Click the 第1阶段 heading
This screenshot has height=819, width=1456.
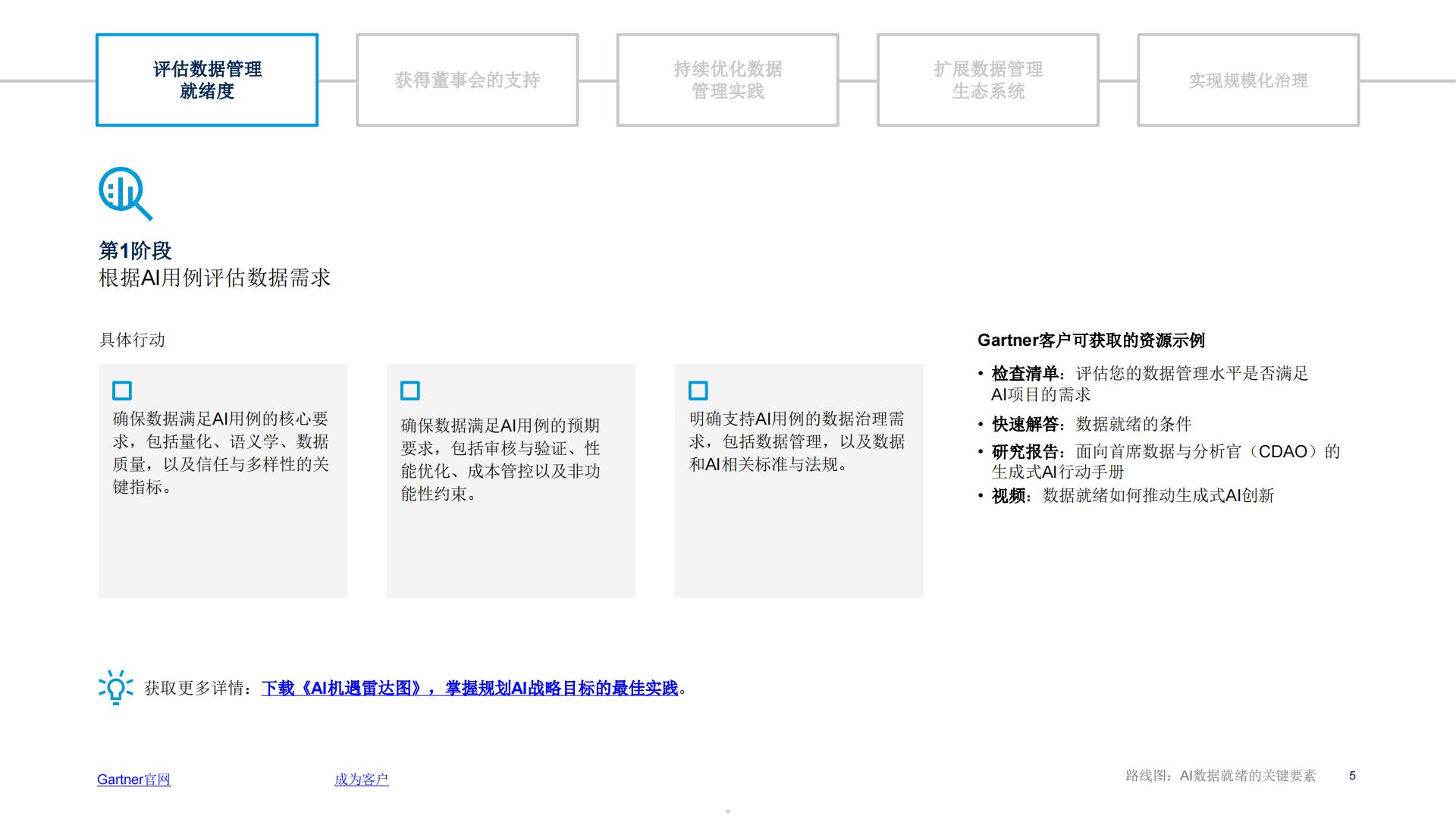135,250
